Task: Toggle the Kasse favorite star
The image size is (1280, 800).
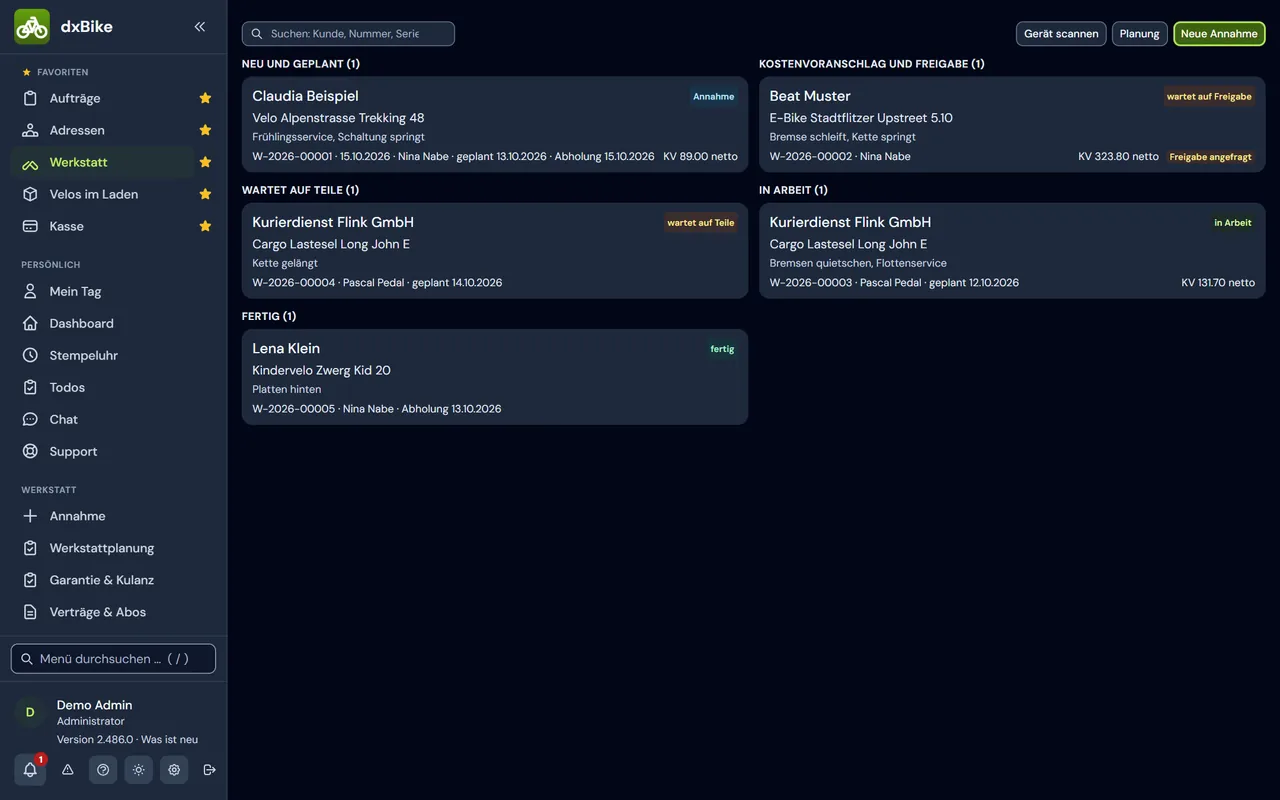Action: pyautogui.click(x=205, y=226)
